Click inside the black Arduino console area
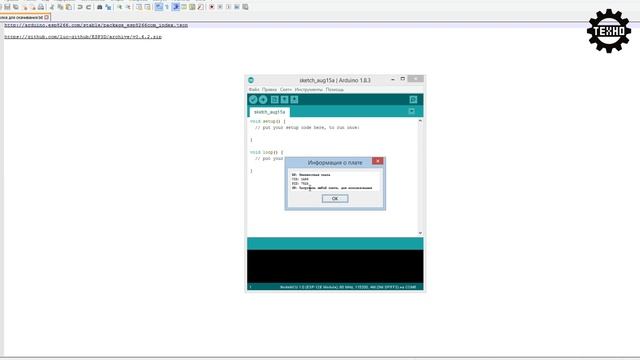The width and height of the screenshot is (640, 360). point(335,266)
